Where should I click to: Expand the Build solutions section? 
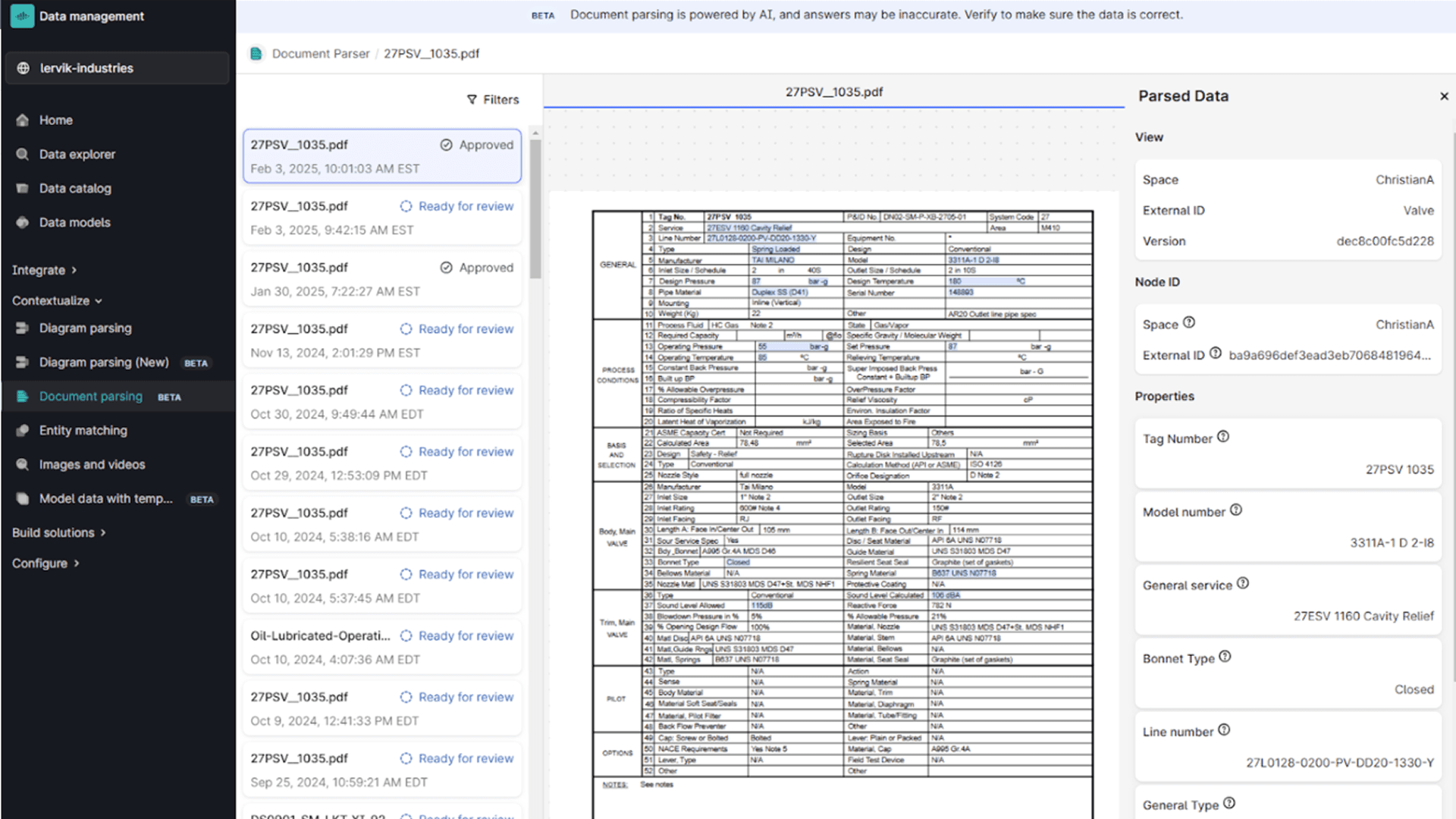[58, 532]
